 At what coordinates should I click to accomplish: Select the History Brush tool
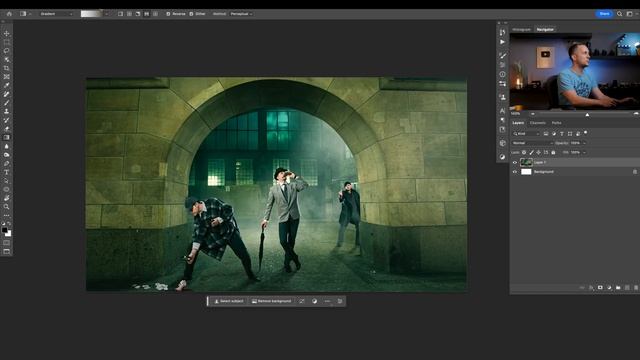click(x=7, y=120)
